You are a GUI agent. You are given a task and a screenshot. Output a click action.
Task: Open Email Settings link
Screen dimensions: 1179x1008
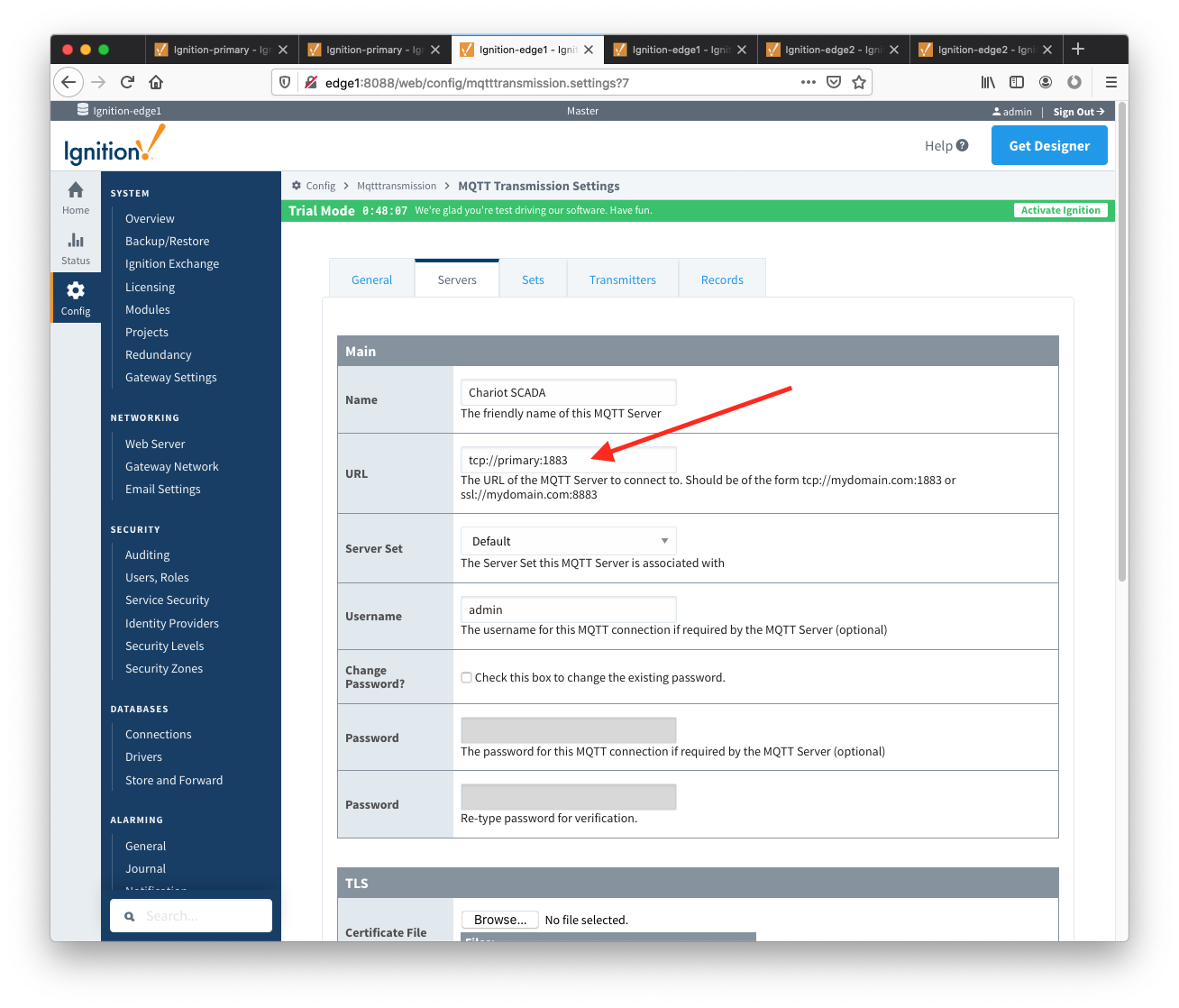[x=163, y=489]
